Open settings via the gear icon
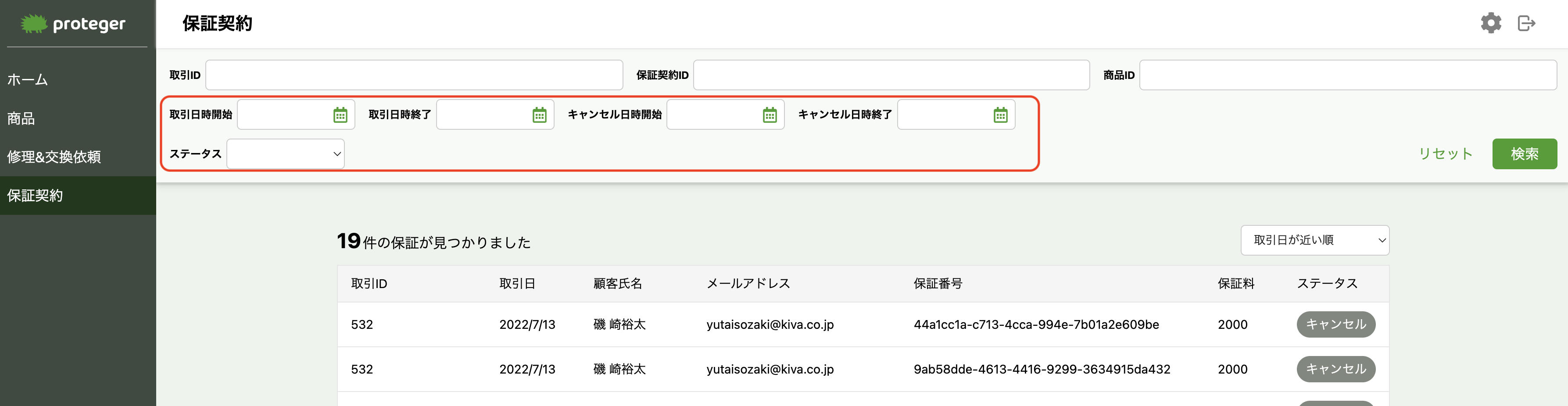 (x=1491, y=23)
